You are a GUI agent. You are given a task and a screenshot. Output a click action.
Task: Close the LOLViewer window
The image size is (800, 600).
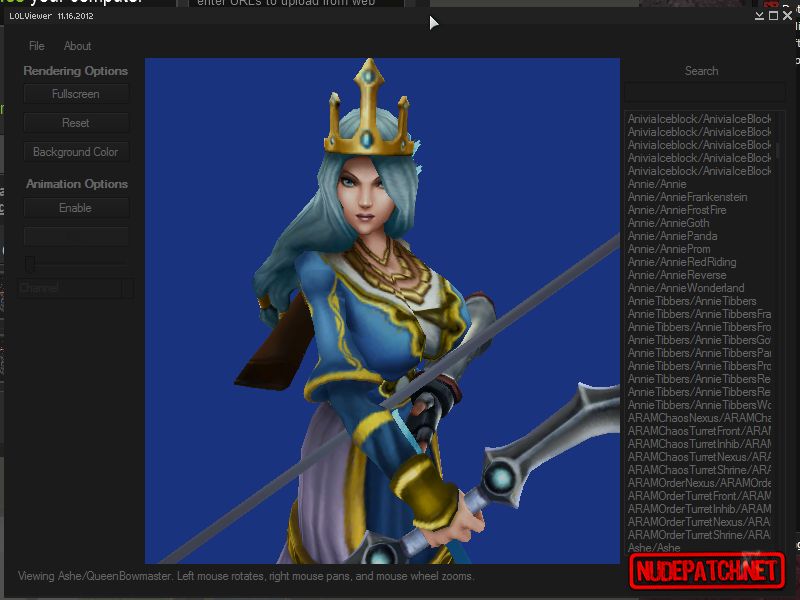[787, 16]
